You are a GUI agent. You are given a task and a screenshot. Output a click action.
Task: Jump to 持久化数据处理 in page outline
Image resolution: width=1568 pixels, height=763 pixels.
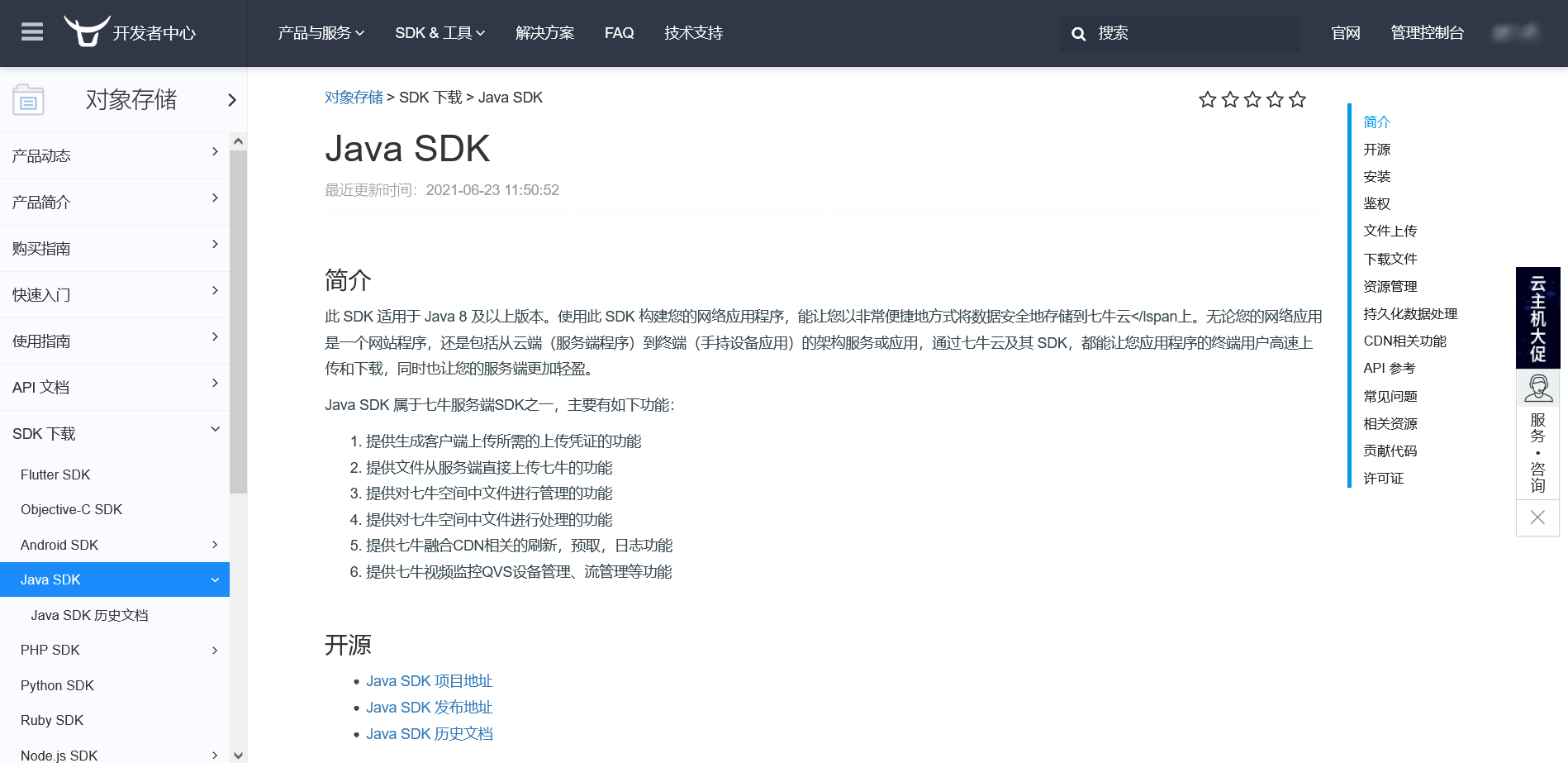point(1410,313)
